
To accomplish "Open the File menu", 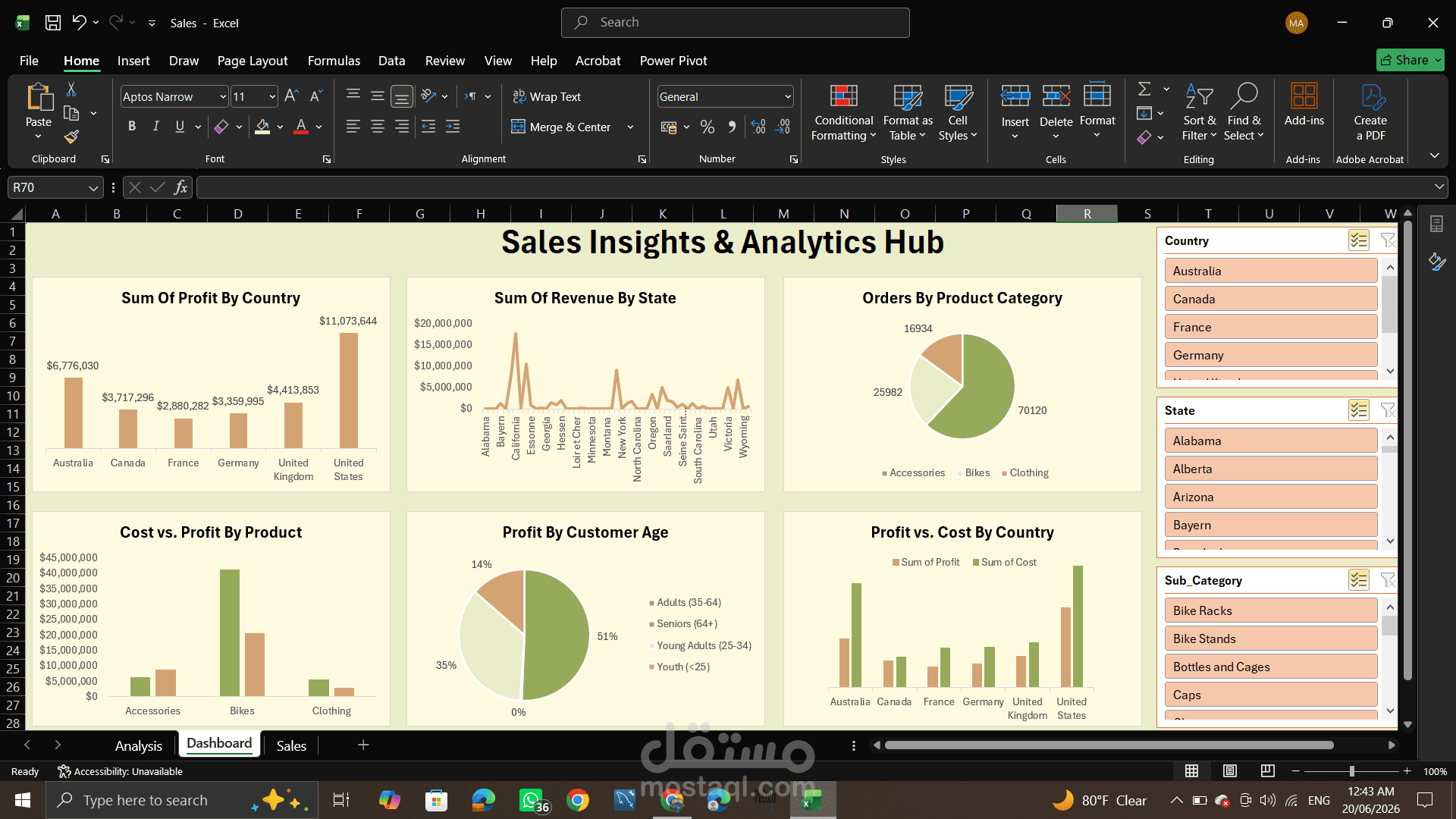I will pyautogui.click(x=29, y=61).
